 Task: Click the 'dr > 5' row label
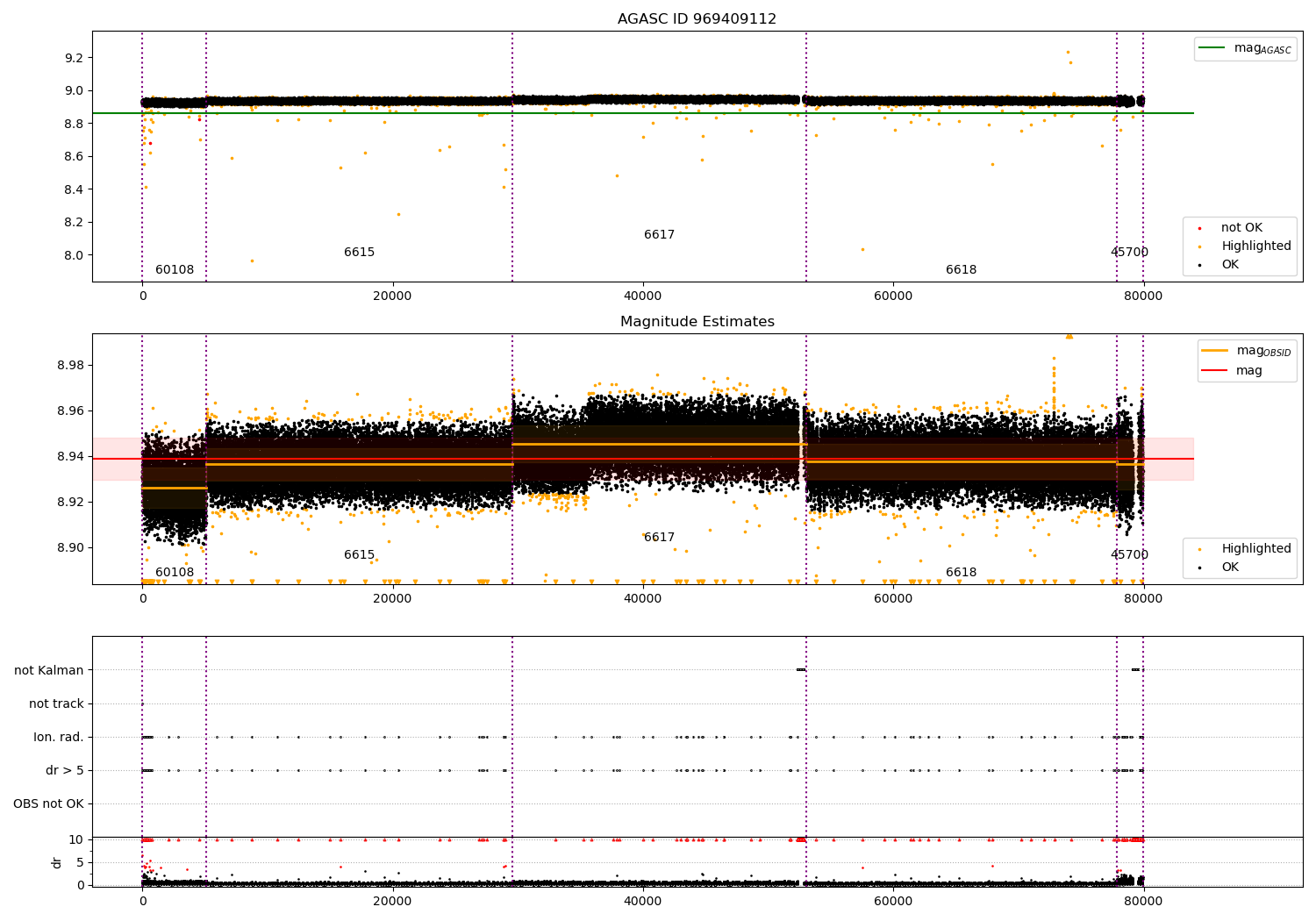pyautogui.click(x=65, y=770)
